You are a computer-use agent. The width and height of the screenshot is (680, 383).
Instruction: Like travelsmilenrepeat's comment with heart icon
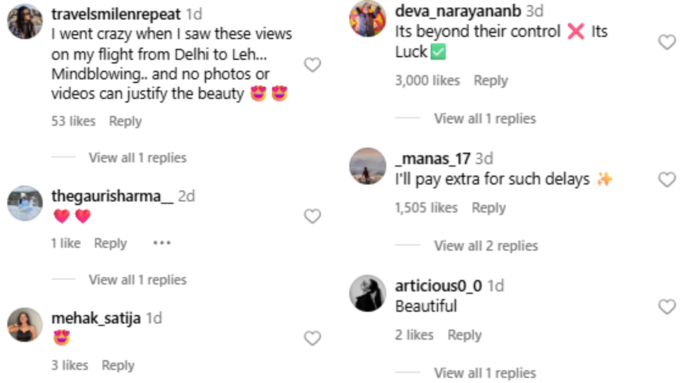[x=312, y=65]
